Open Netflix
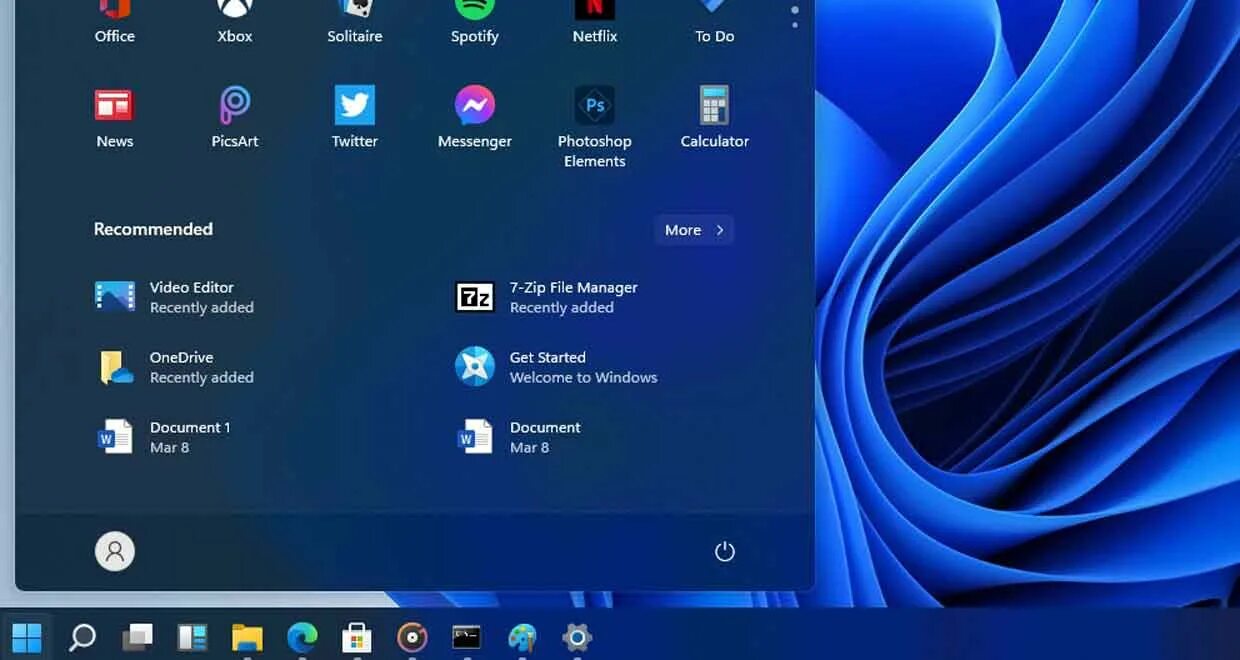 point(595,22)
